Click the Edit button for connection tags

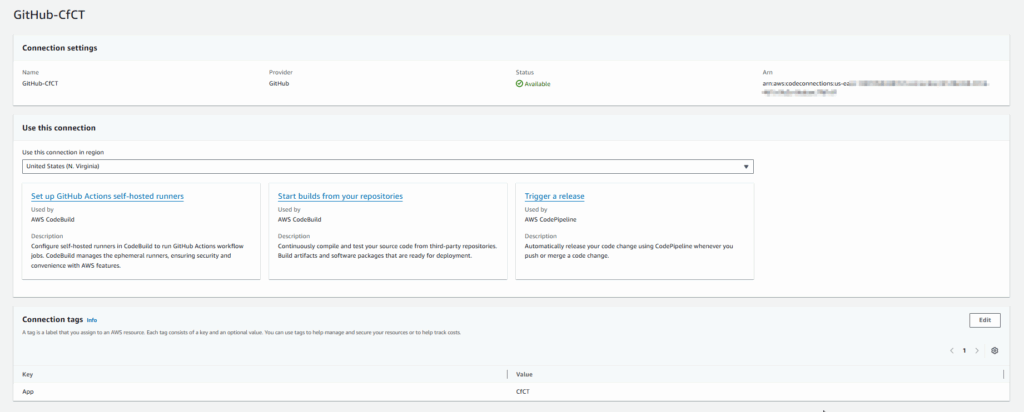(x=984, y=320)
